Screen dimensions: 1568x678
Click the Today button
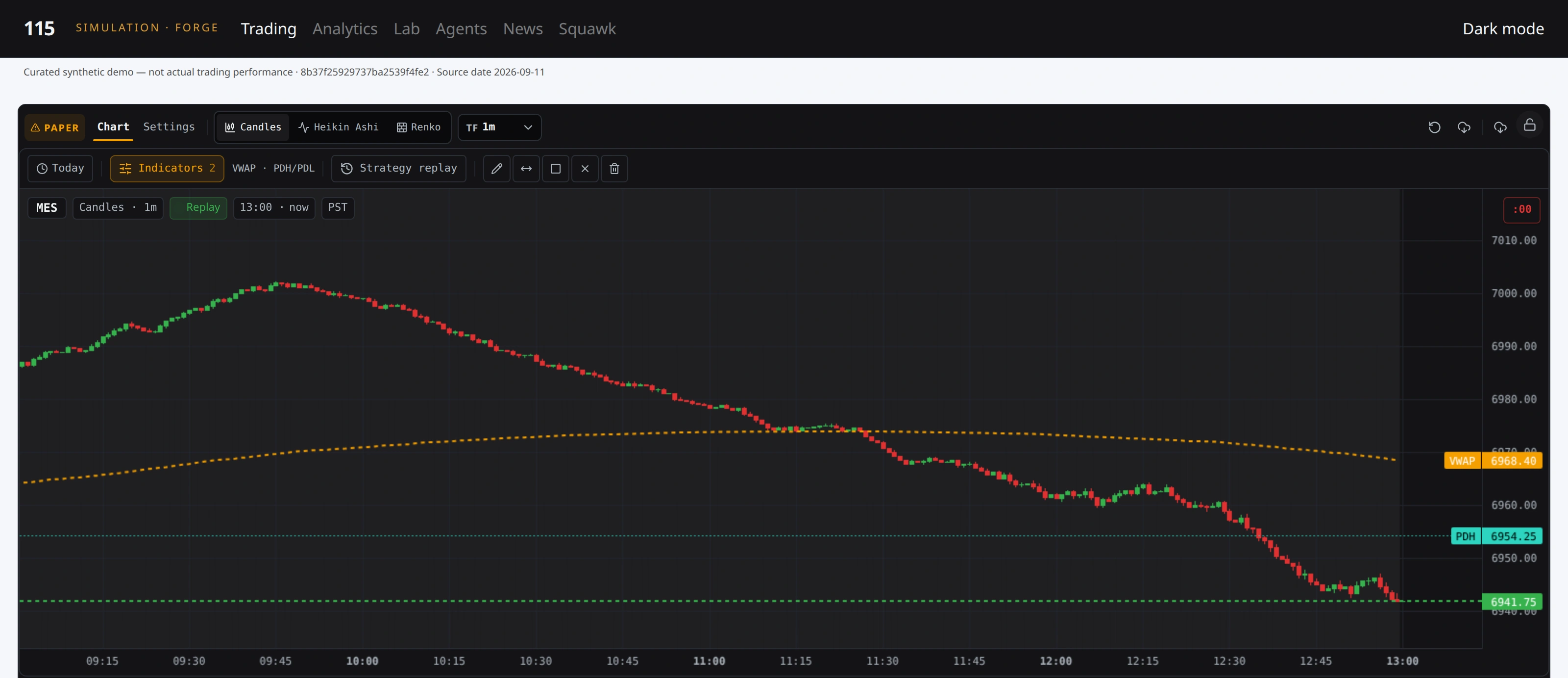pos(60,169)
